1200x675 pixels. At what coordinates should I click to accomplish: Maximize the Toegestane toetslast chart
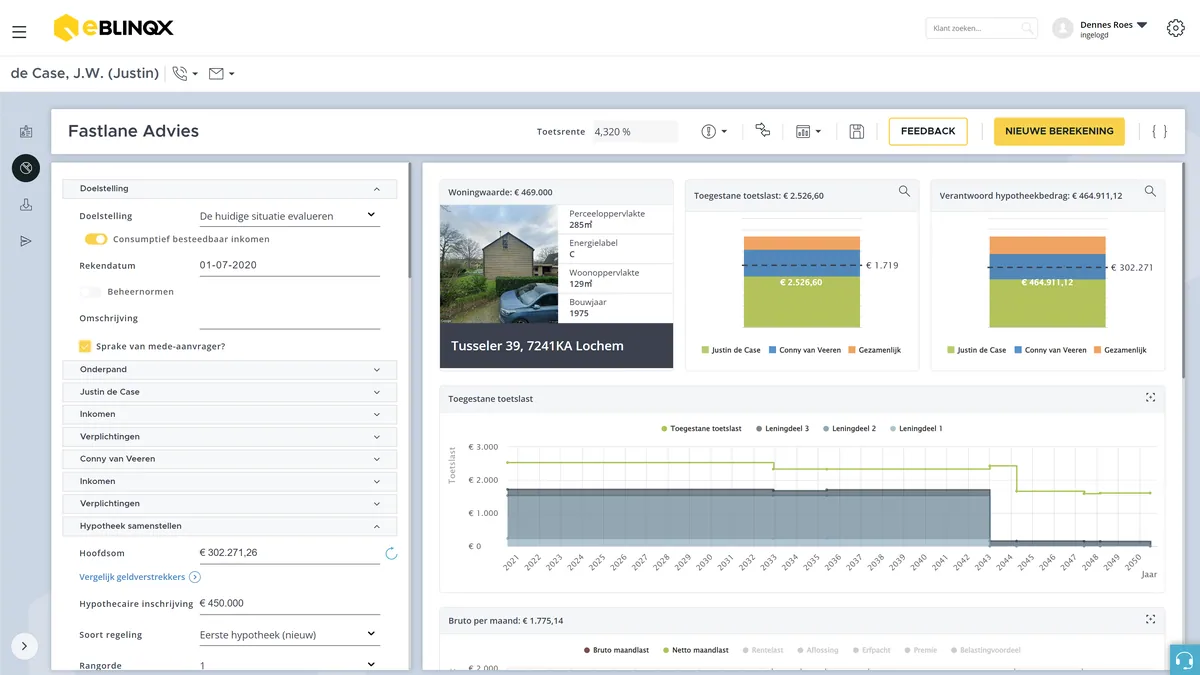(x=1150, y=398)
